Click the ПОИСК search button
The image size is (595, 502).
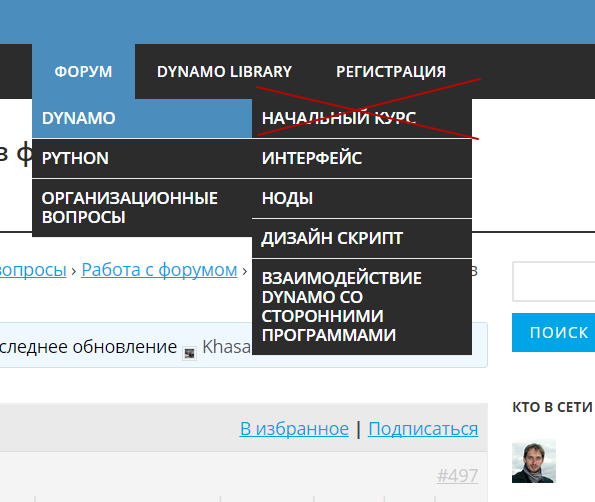[554, 332]
